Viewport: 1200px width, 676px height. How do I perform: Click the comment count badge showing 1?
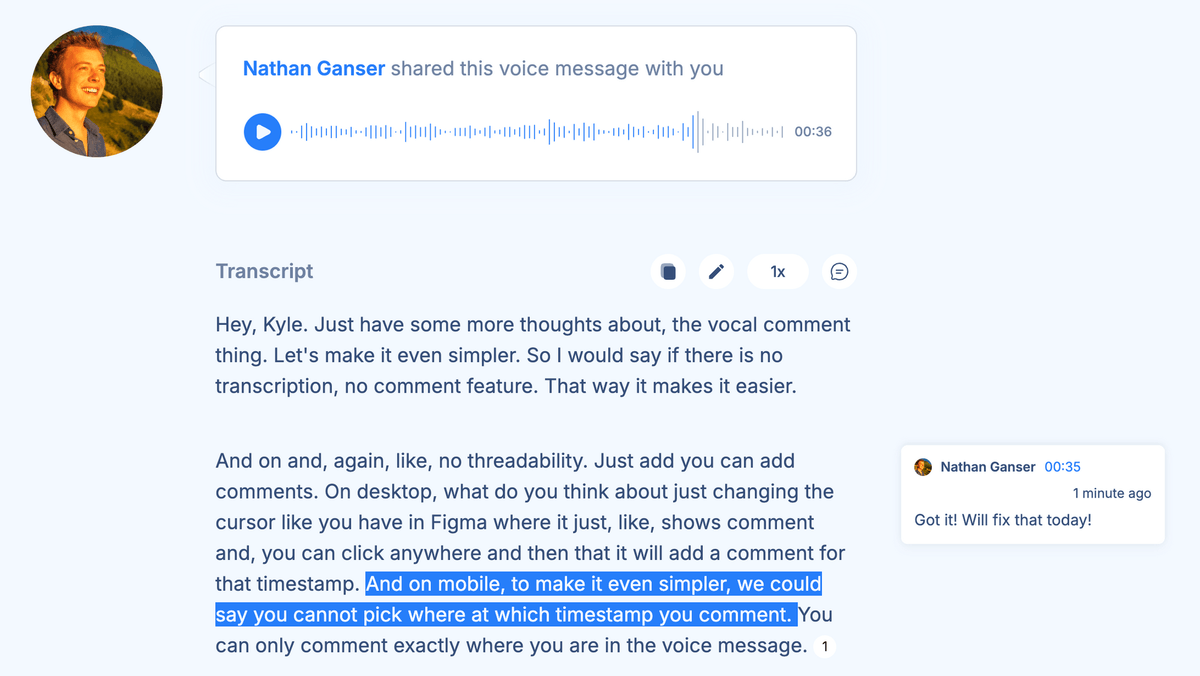click(825, 647)
